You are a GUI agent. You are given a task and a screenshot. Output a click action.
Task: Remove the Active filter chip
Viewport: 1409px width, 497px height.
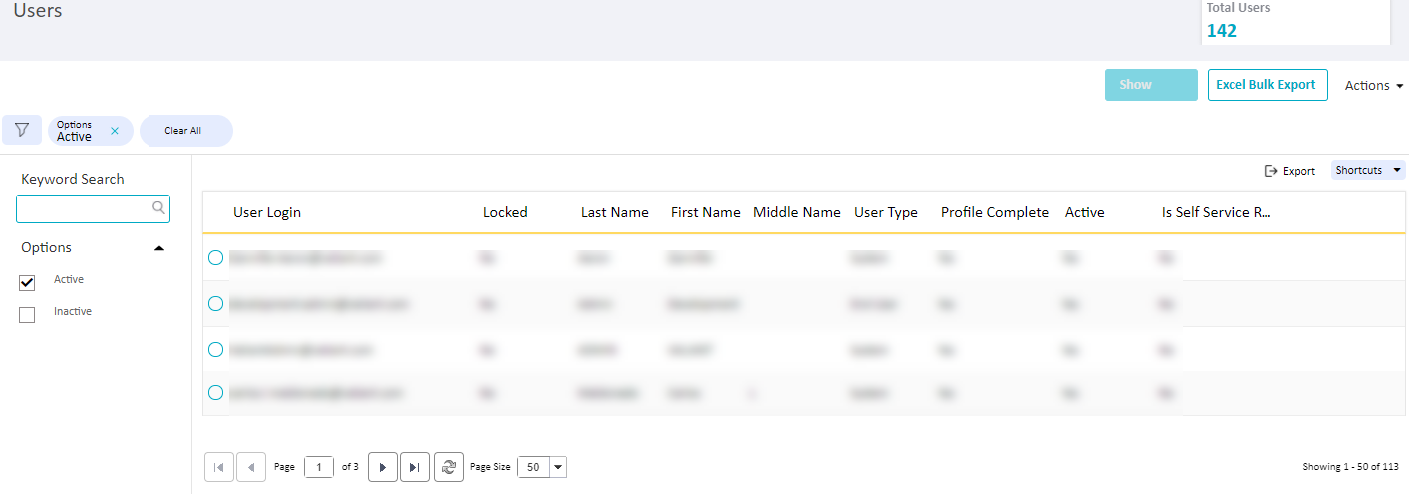115,131
